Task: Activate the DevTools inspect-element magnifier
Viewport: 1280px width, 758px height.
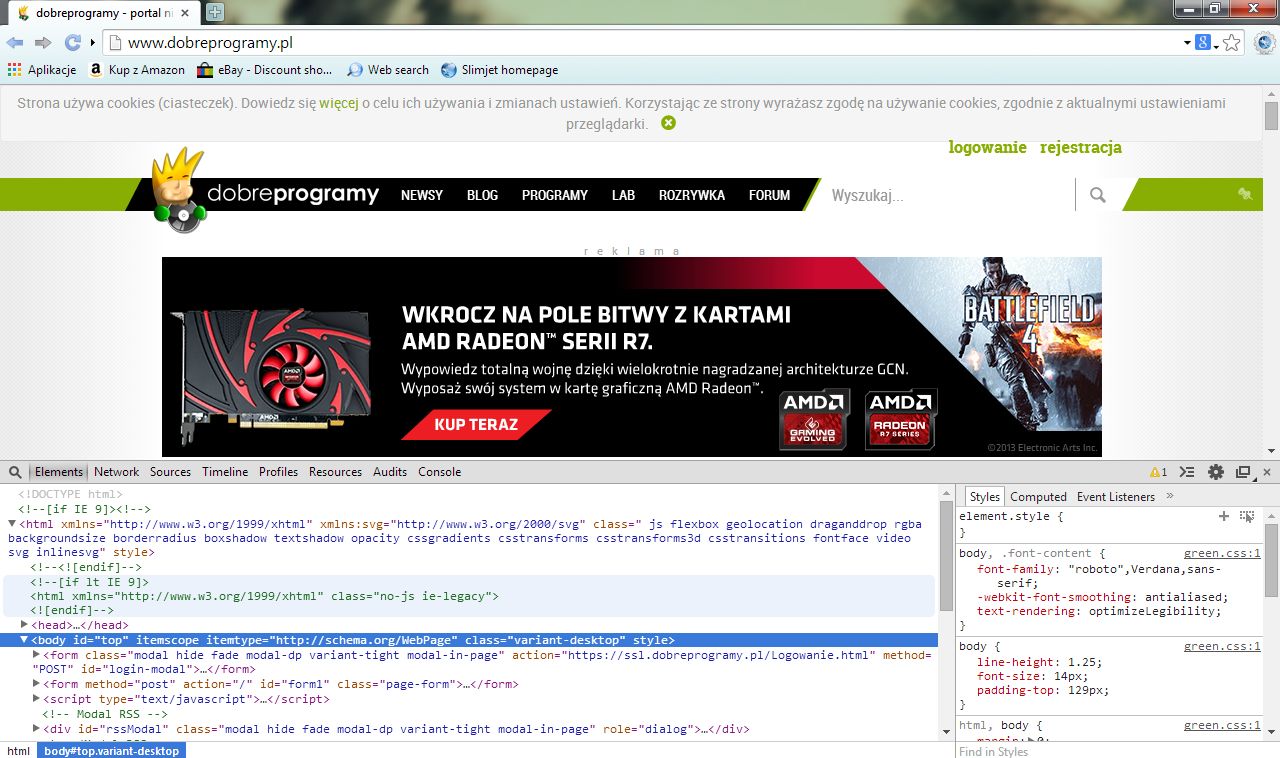Action: click(x=16, y=472)
